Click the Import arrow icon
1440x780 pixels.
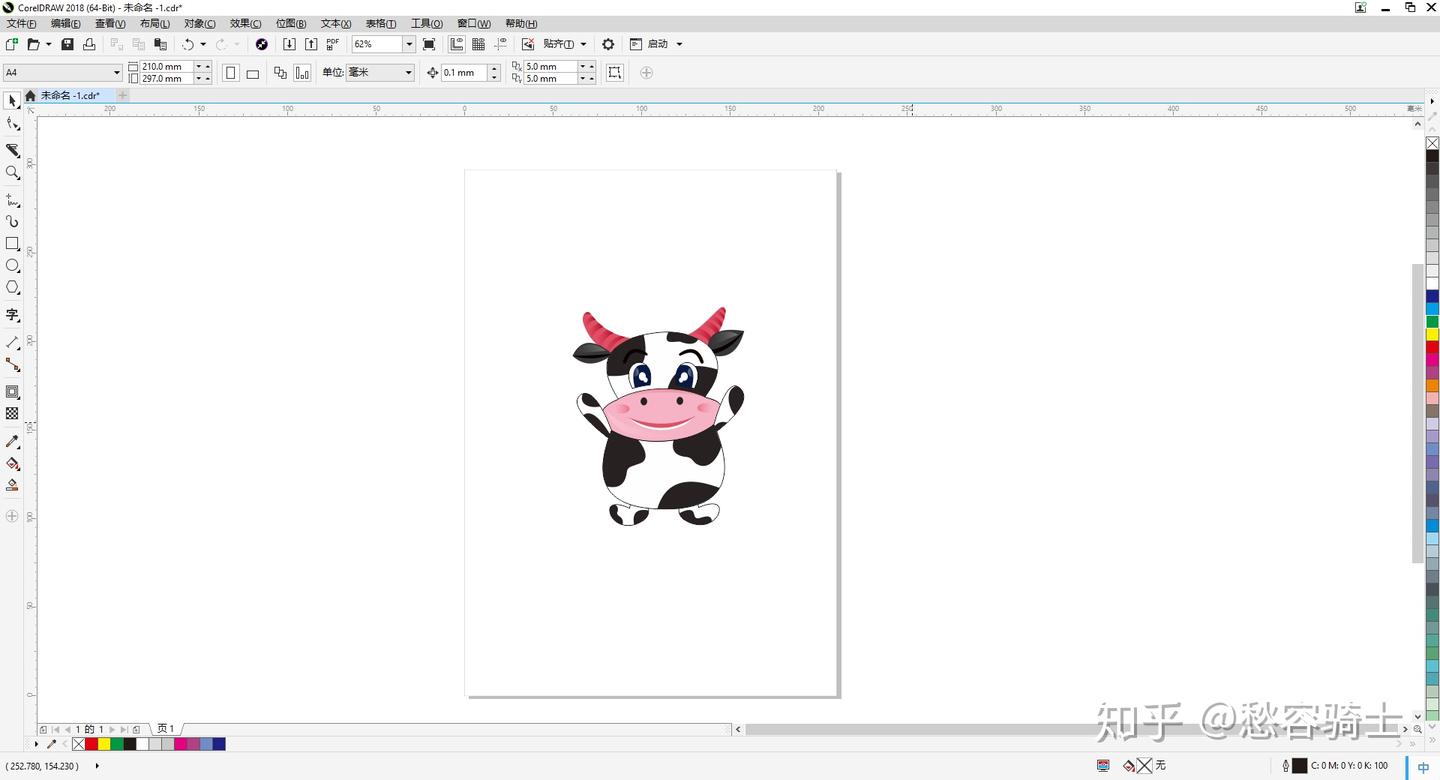click(x=289, y=44)
